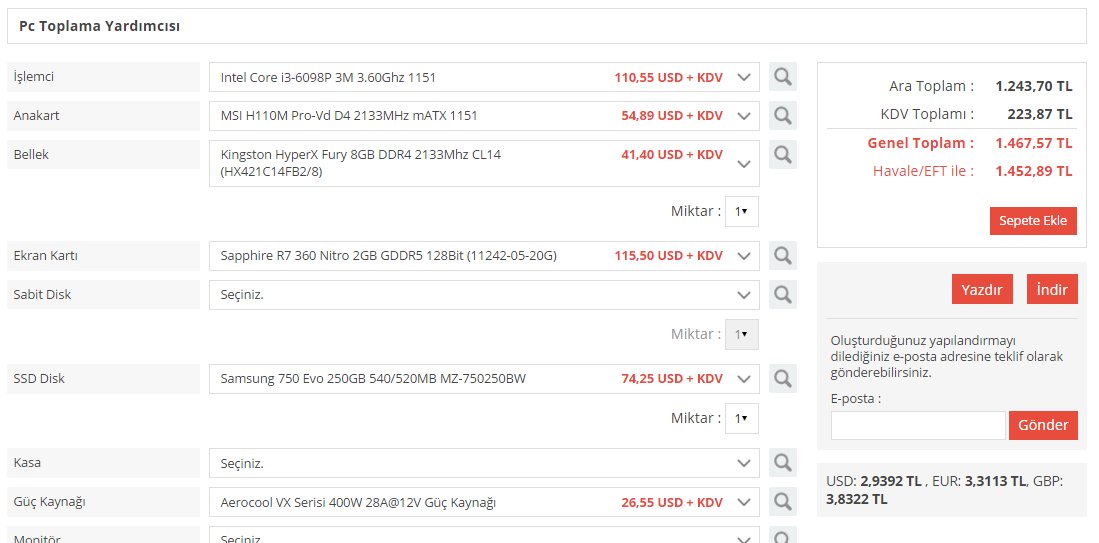The image size is (1099, 543).
Task: Click Ara Toplam value 1.243,70 TL
Action: (x=1034, y=86)
